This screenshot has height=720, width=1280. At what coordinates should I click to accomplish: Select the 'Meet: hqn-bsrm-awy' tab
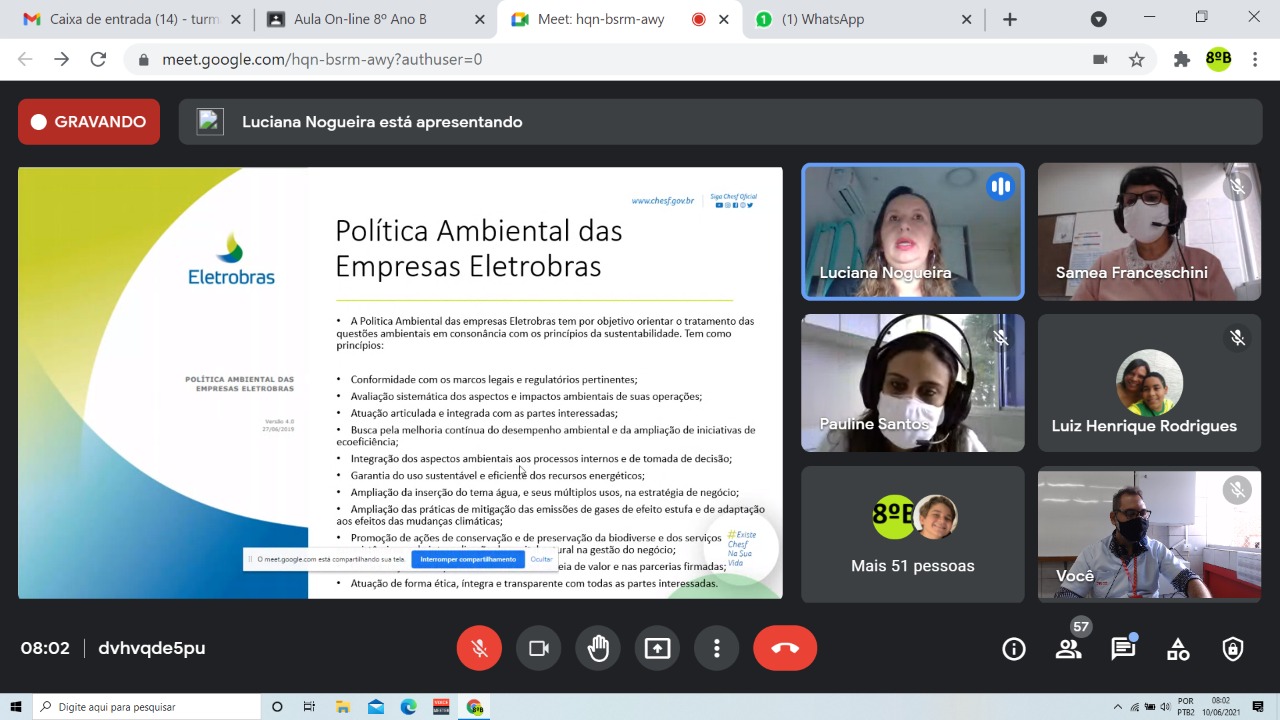620,19
